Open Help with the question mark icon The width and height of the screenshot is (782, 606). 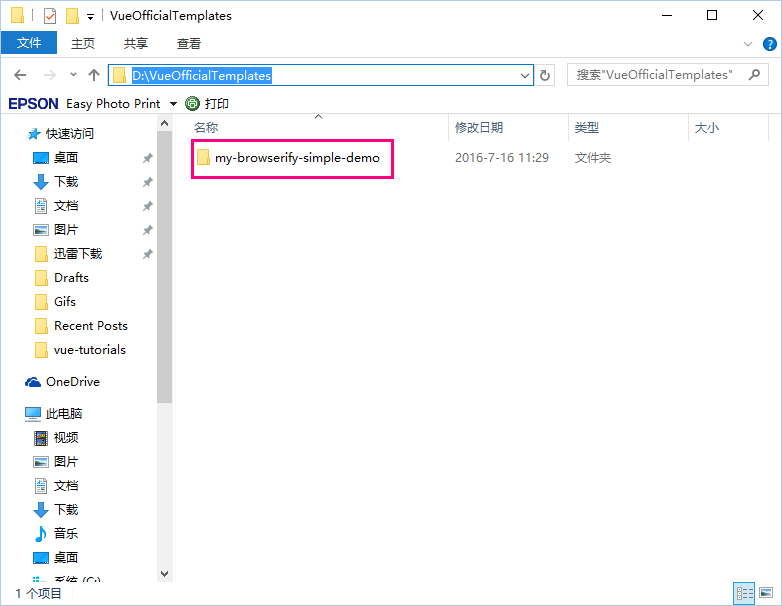click(x=770, y=44)
